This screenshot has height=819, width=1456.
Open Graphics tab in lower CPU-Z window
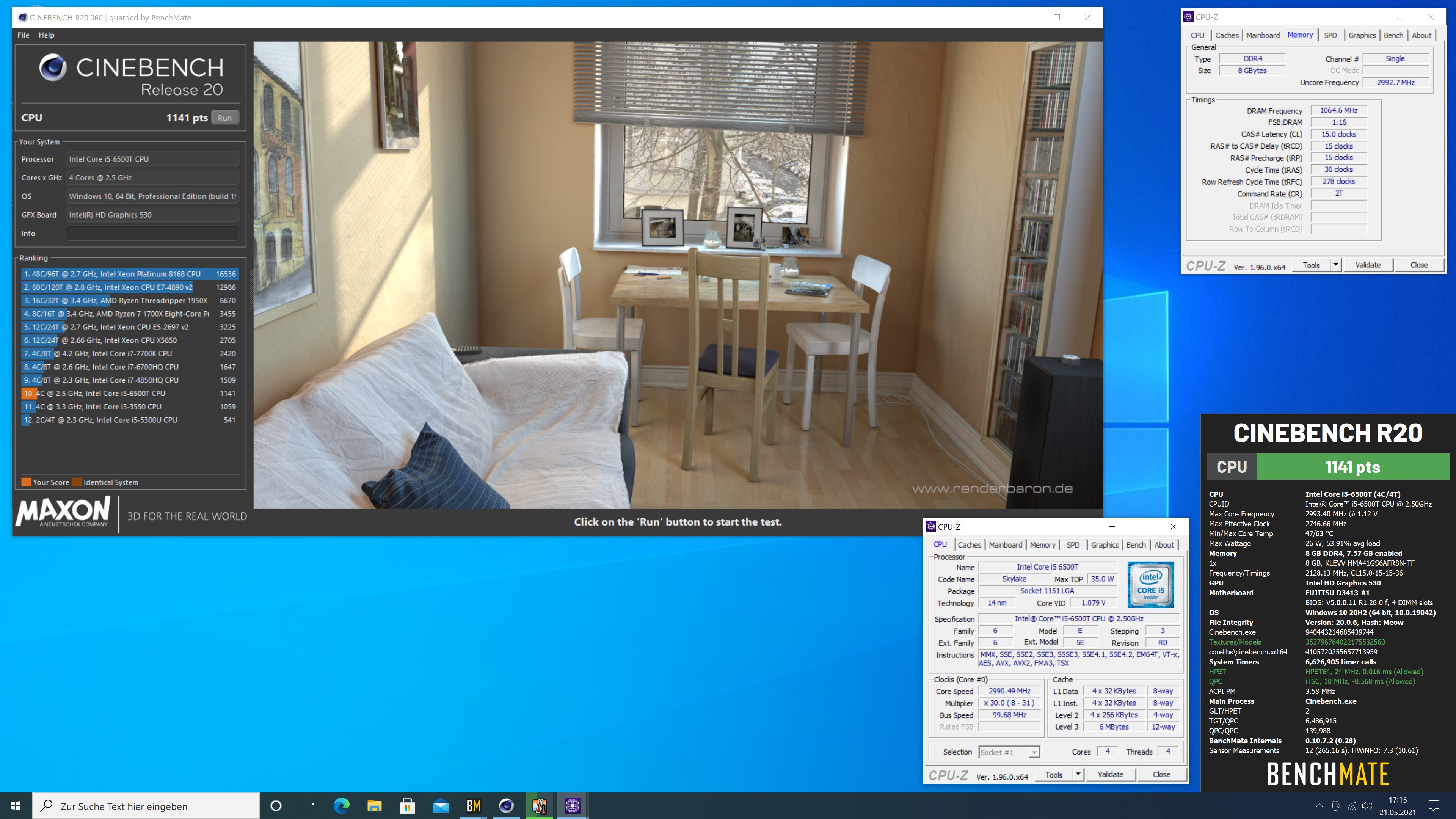[x=1105, y=545]
